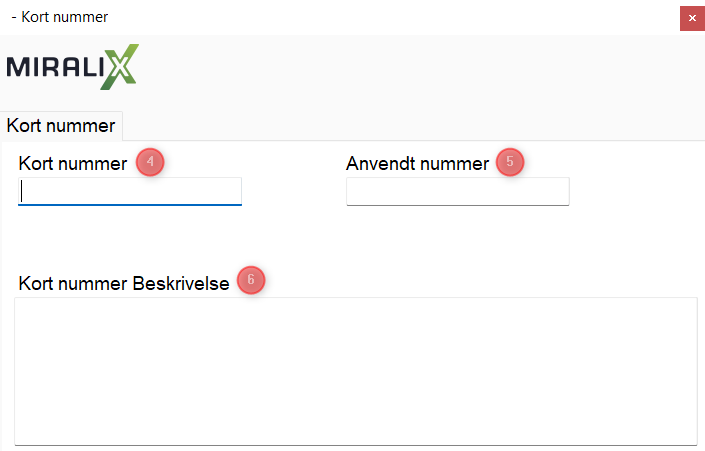This screenshot has height=451, width=705.
Task: Click the Anvendt nummer label text
Action: [x=417, y=163]
